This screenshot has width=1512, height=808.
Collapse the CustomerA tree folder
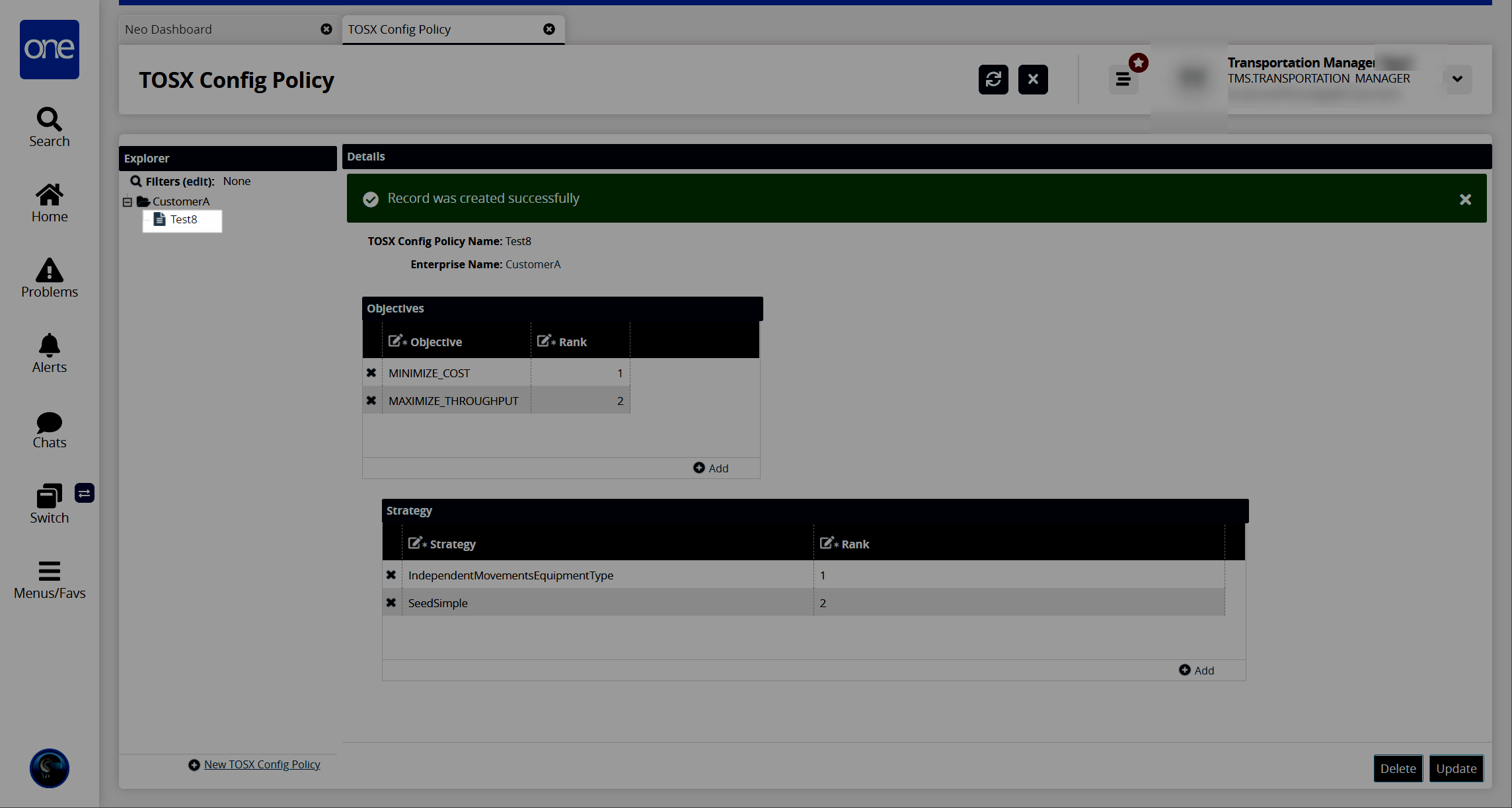click(128, 202)
